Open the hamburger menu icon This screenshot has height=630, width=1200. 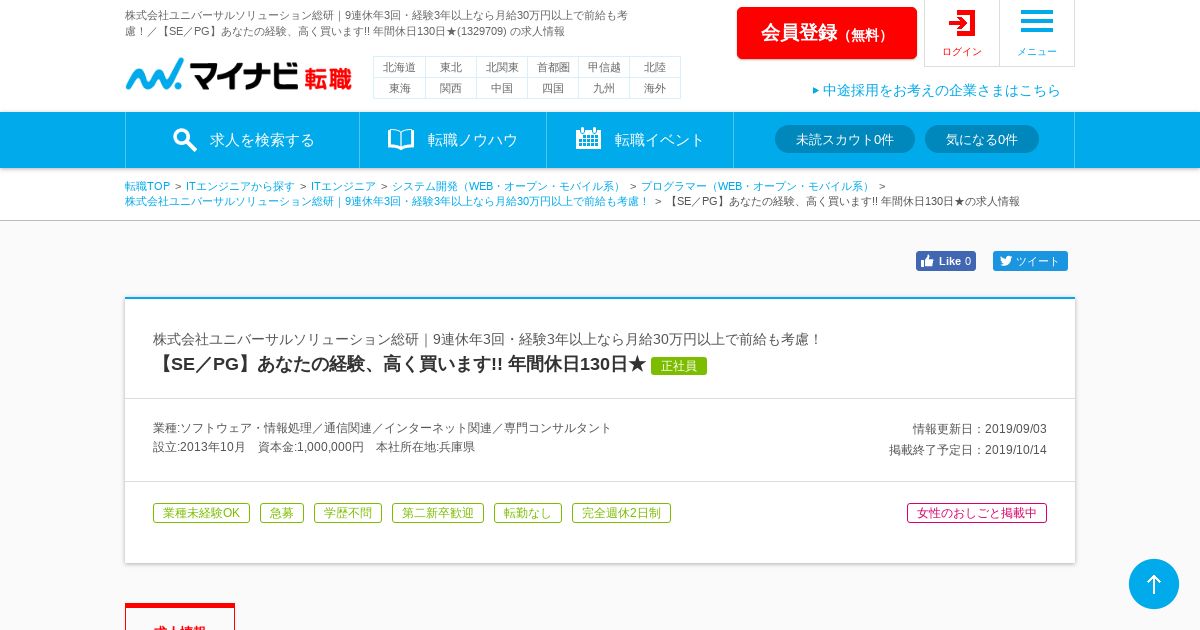[1037, 21]
